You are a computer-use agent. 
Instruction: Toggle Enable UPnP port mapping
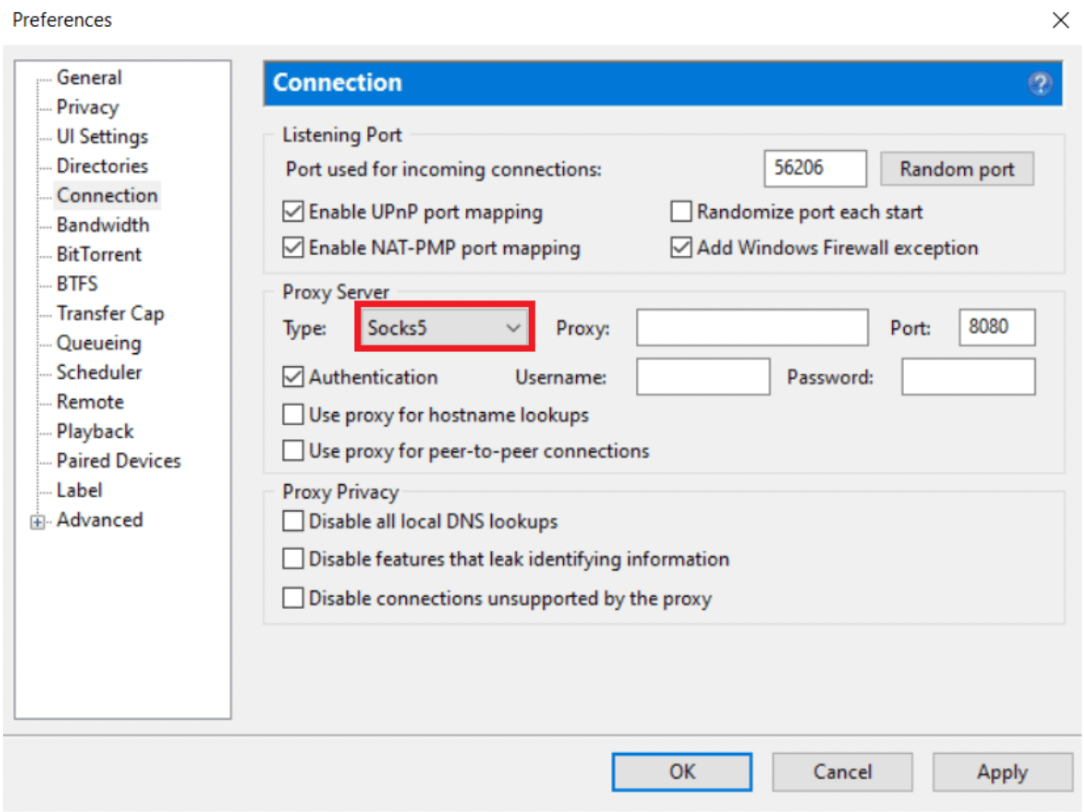[x=293, y=211]
